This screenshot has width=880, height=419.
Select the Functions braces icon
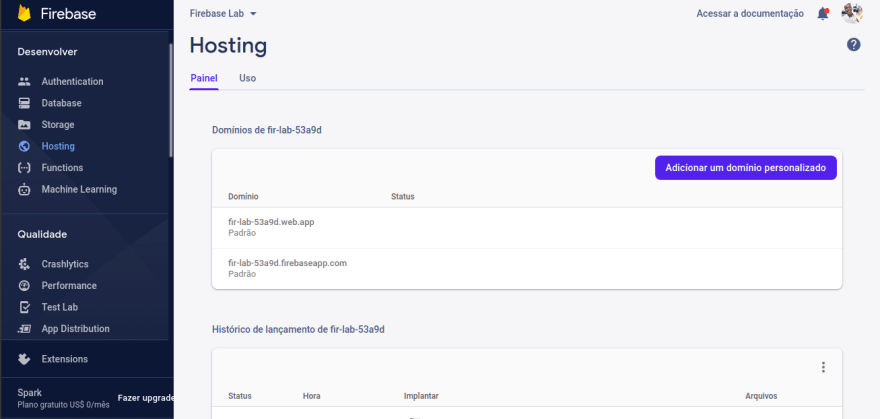click(x=24, y=168)
